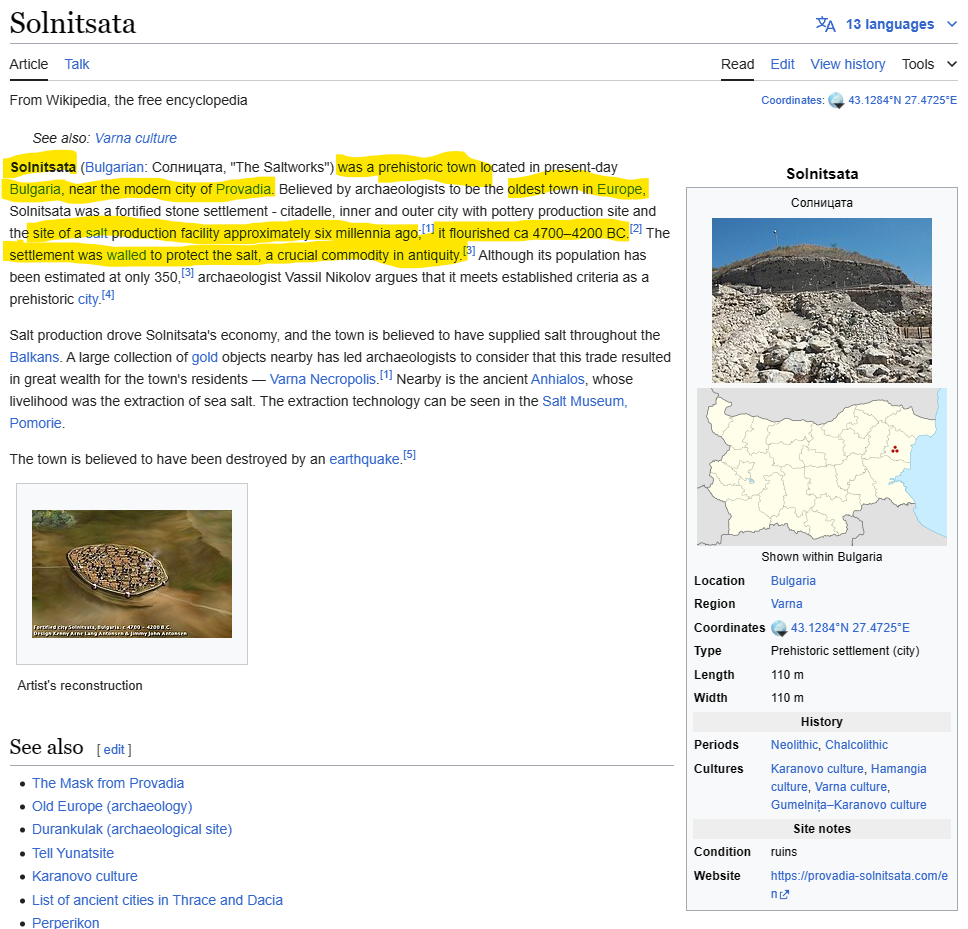The width and height of the screenshot is (968, 929).
Task: Click the gold link
Action: click(x=204, y=357)
